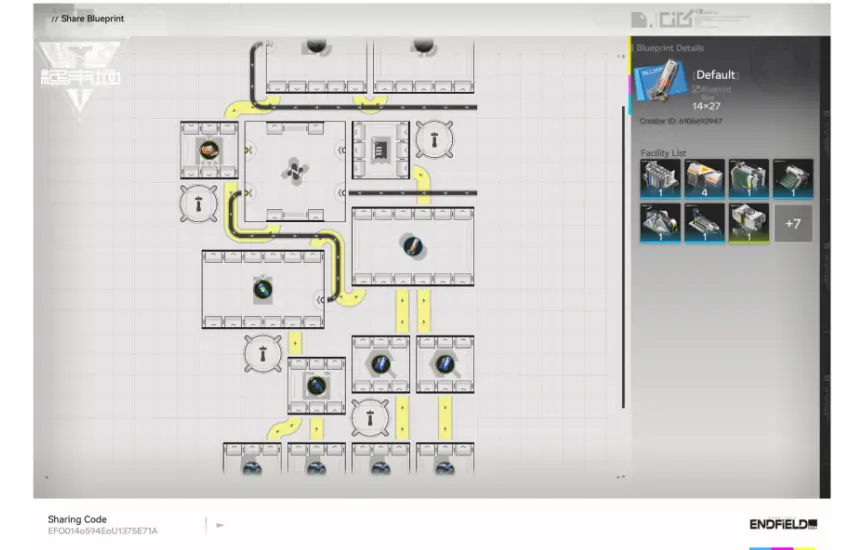Click the left dark-sphere facility at canvas top
The width and height of the screenshot is (865, 550).
click(x=316, y=65)
